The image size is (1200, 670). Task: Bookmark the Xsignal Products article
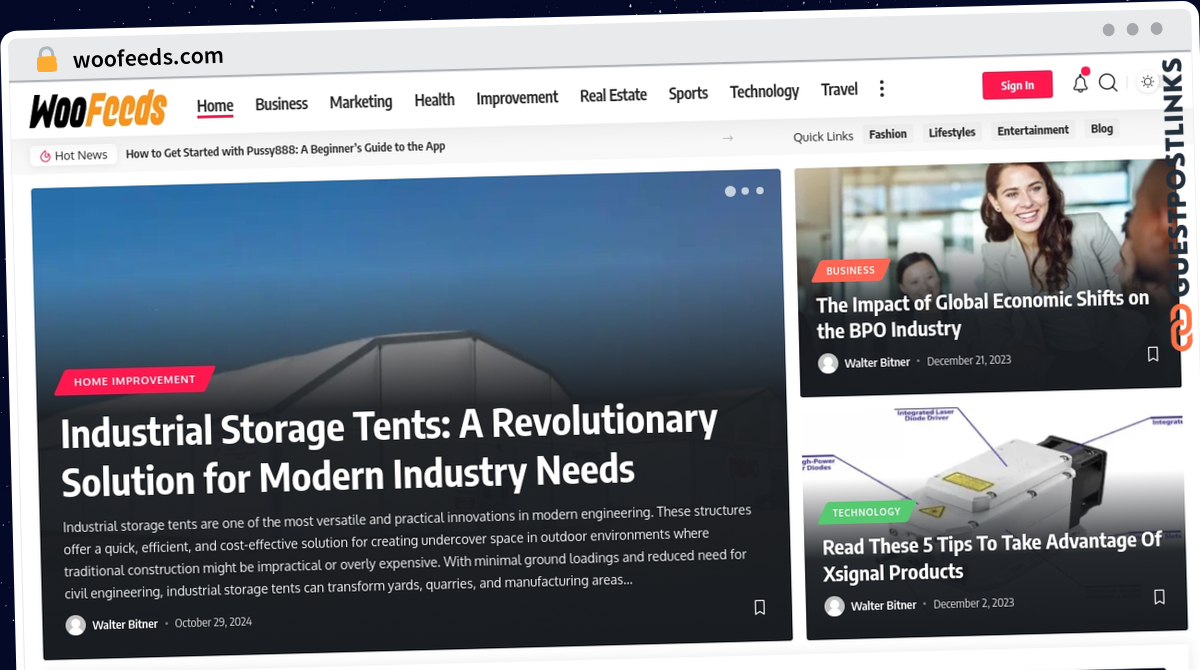point(1159,597)
